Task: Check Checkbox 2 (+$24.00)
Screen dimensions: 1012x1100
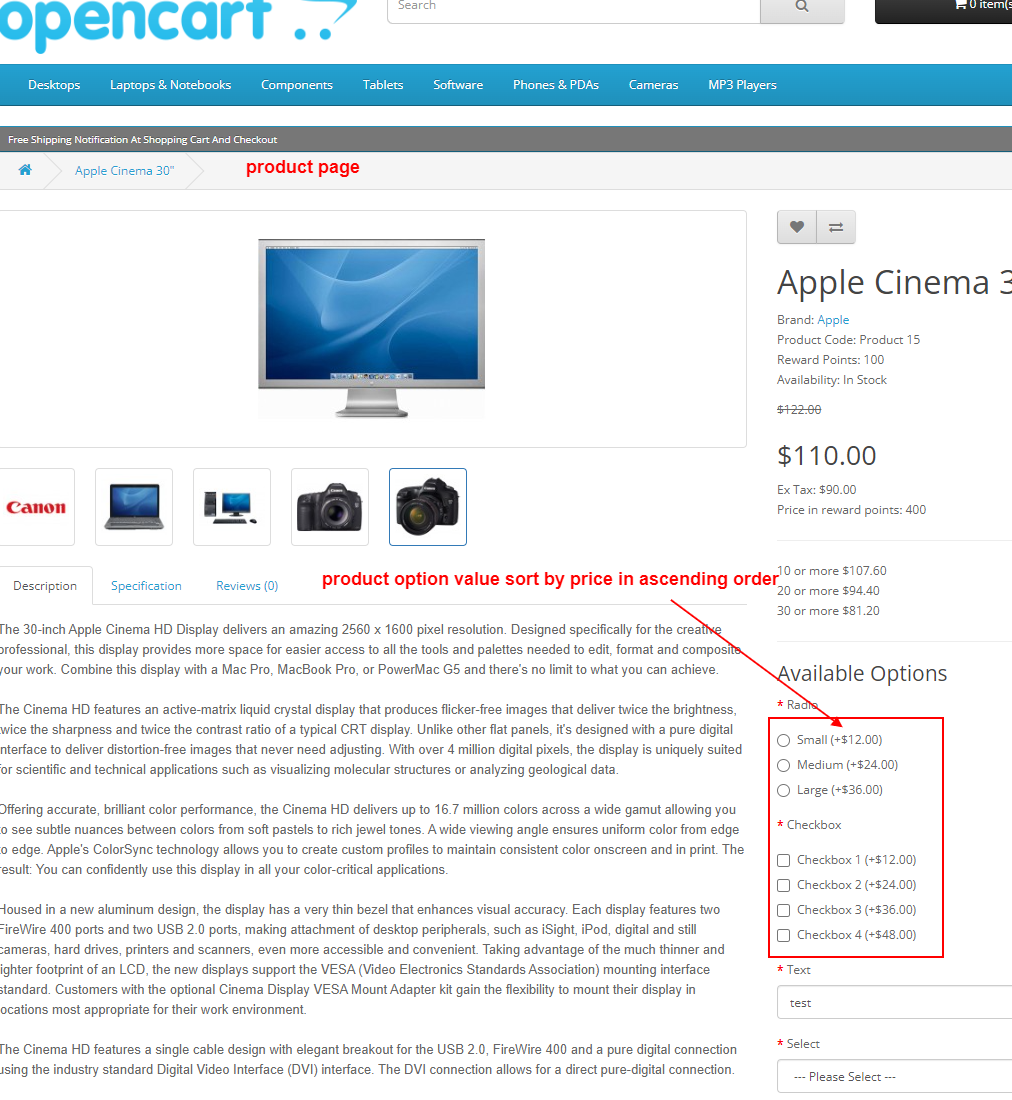Action: pyautogui.click(x=783, y=884)
